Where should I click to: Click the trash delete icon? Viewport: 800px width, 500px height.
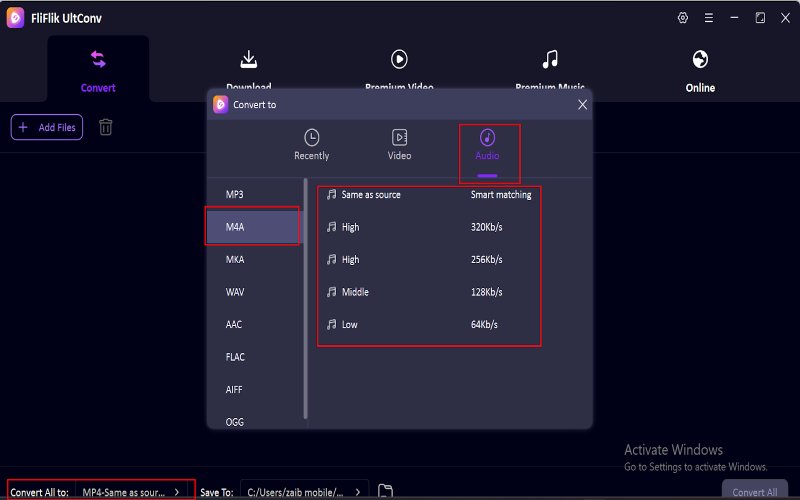(106, 127)
